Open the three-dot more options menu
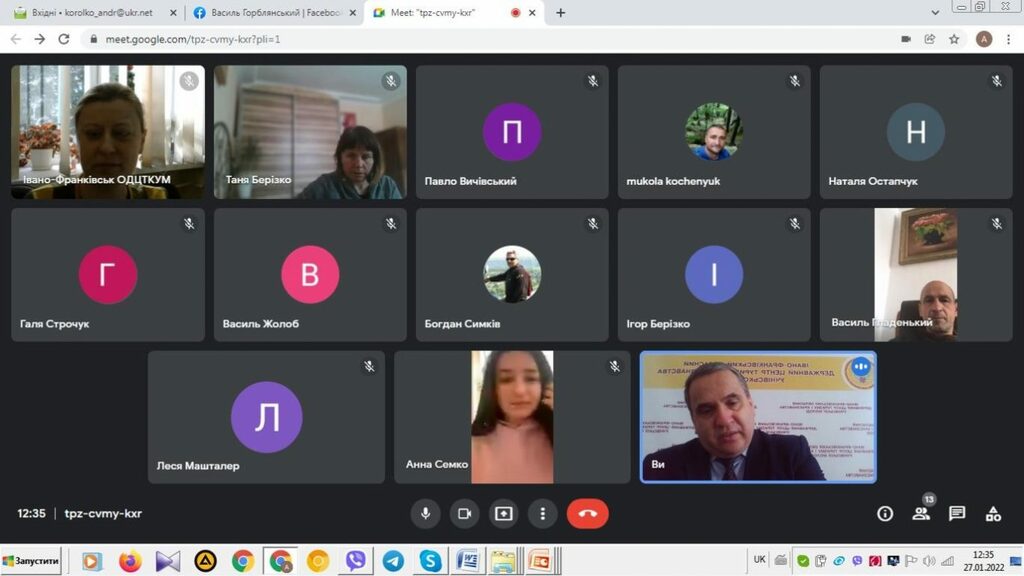This screenshot has height=576, width=1024. [x=542, y=513]
